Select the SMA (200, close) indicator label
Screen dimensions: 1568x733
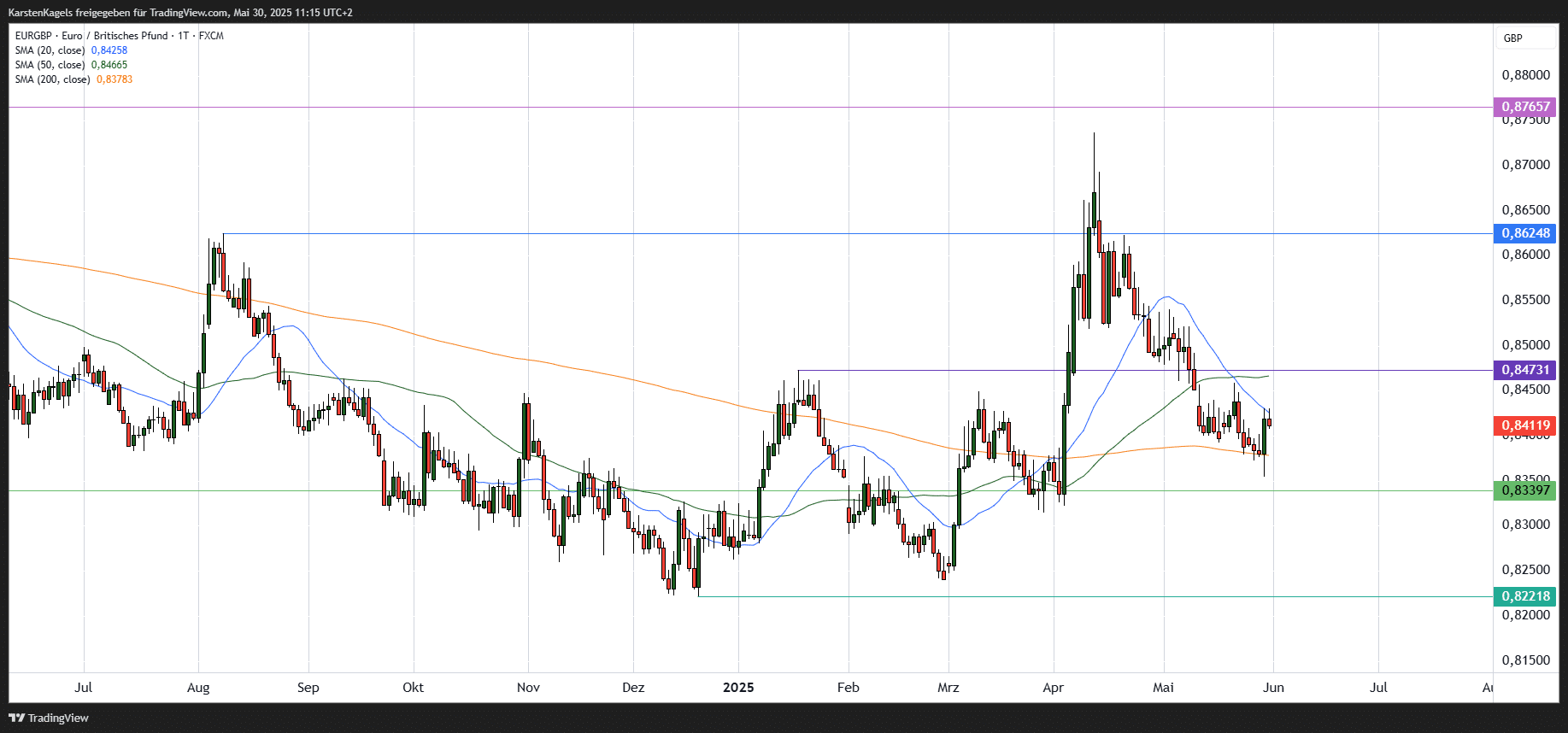click(52, 79)
